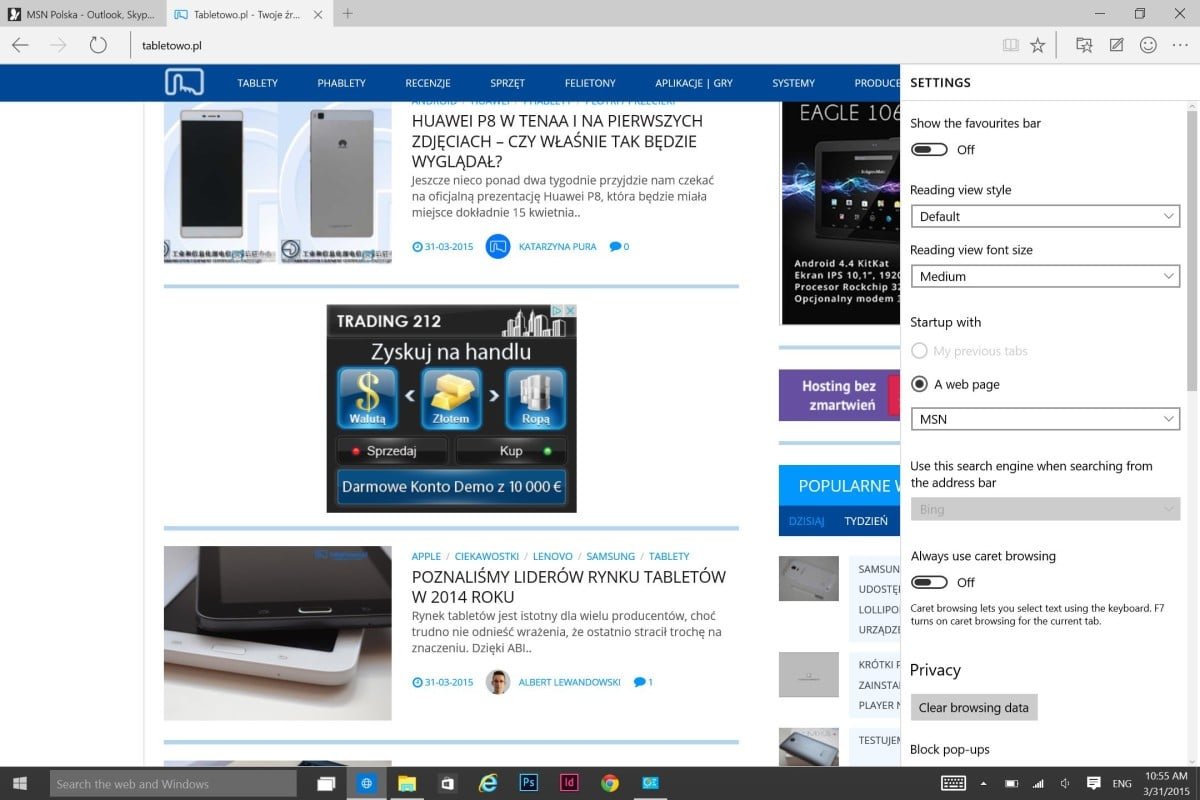
Task: Go back using the browser back arrow
Action: [20, 45]
